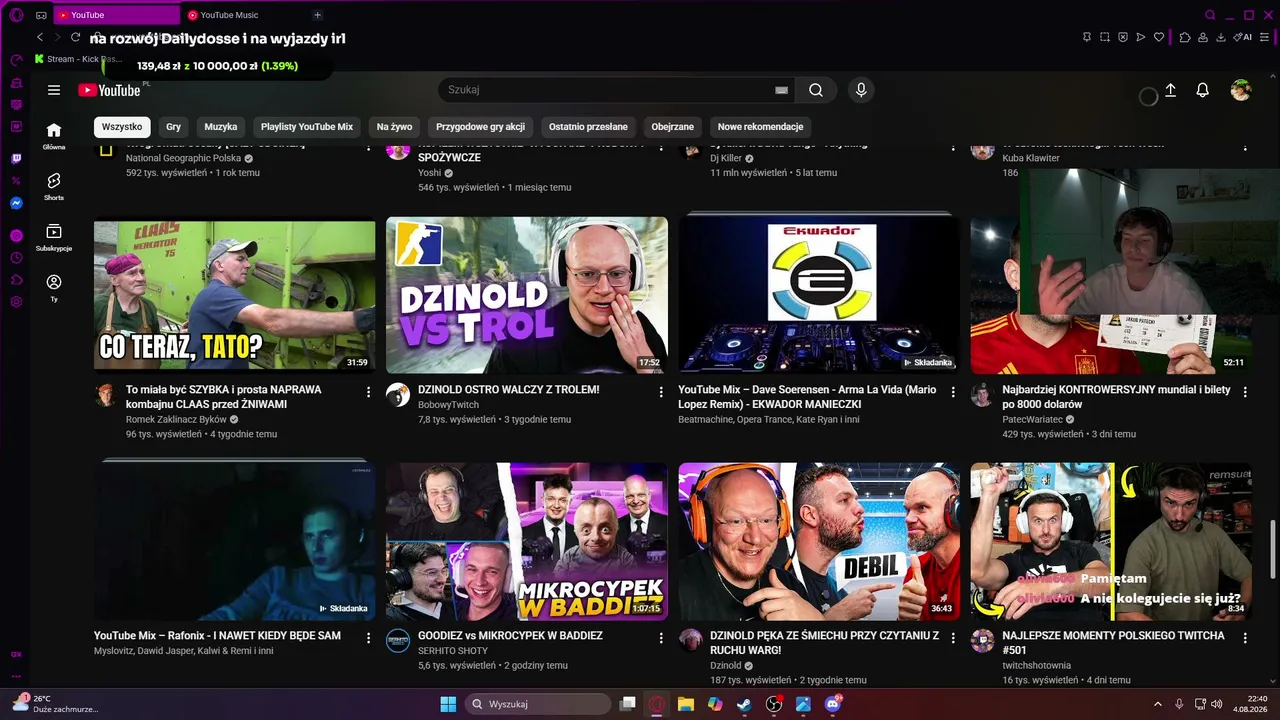Open the Opera GX main menu logo
Viewport: 1280px width, 720px height.
[16, 15]
